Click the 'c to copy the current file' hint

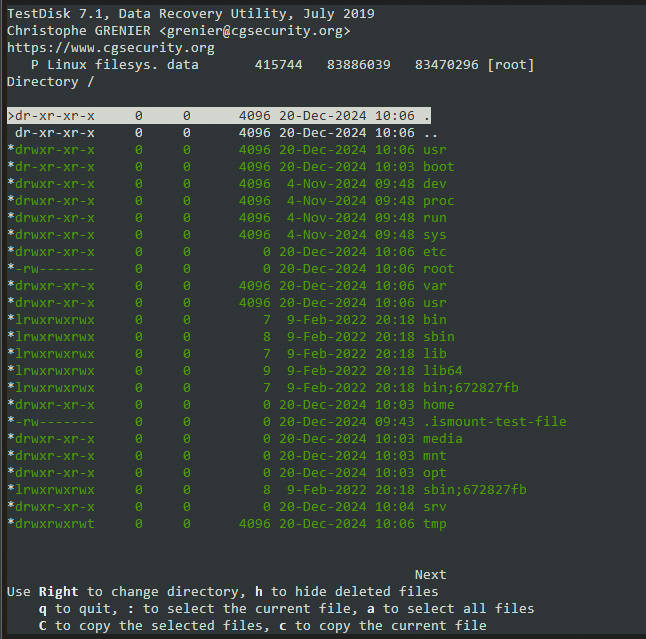[x=383, y=626]
